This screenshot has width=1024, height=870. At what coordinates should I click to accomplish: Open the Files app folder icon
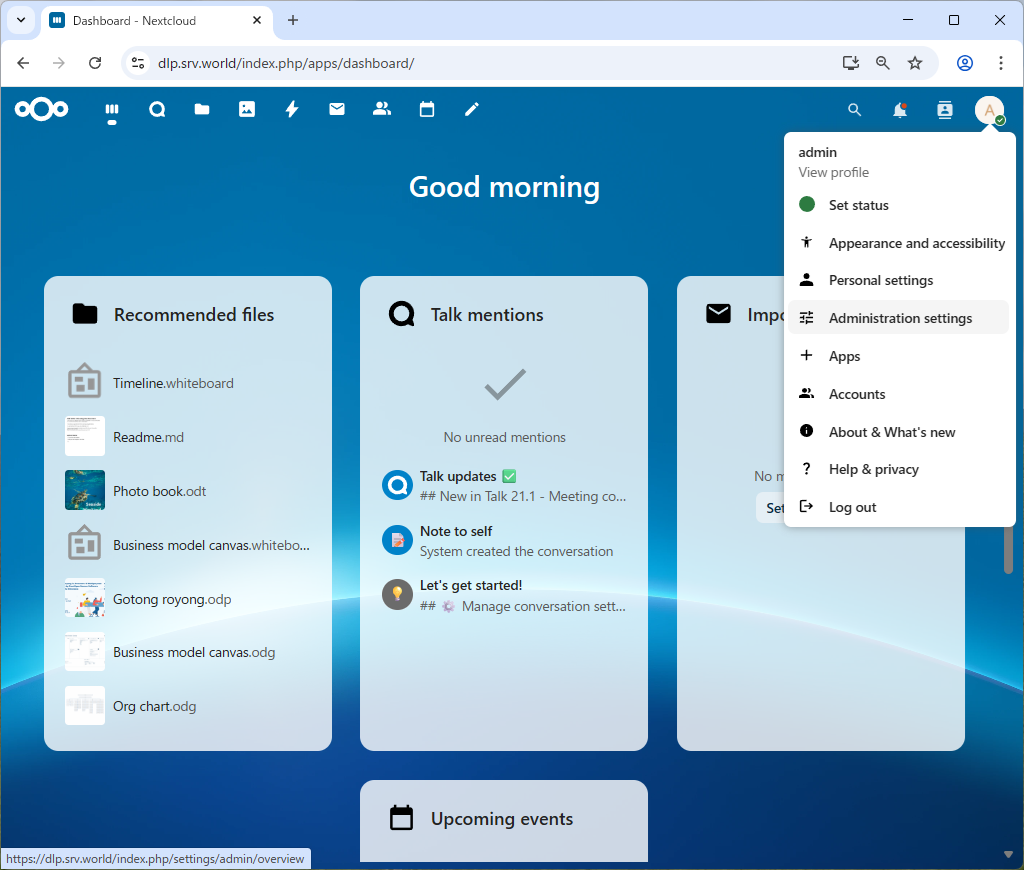tap(202, 110)
